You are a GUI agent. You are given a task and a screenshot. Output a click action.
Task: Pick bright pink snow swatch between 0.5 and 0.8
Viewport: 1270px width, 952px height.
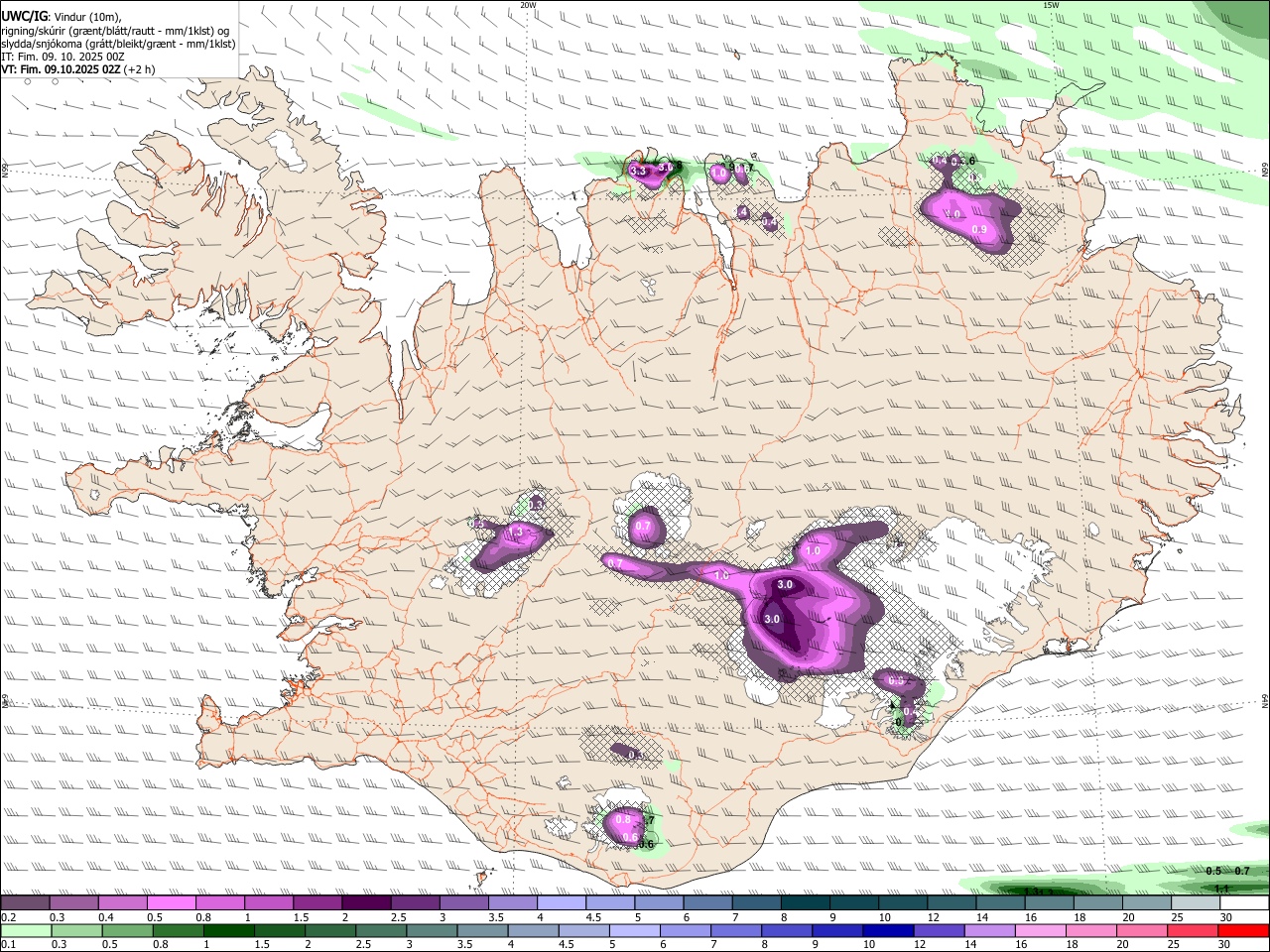point(172,902)
